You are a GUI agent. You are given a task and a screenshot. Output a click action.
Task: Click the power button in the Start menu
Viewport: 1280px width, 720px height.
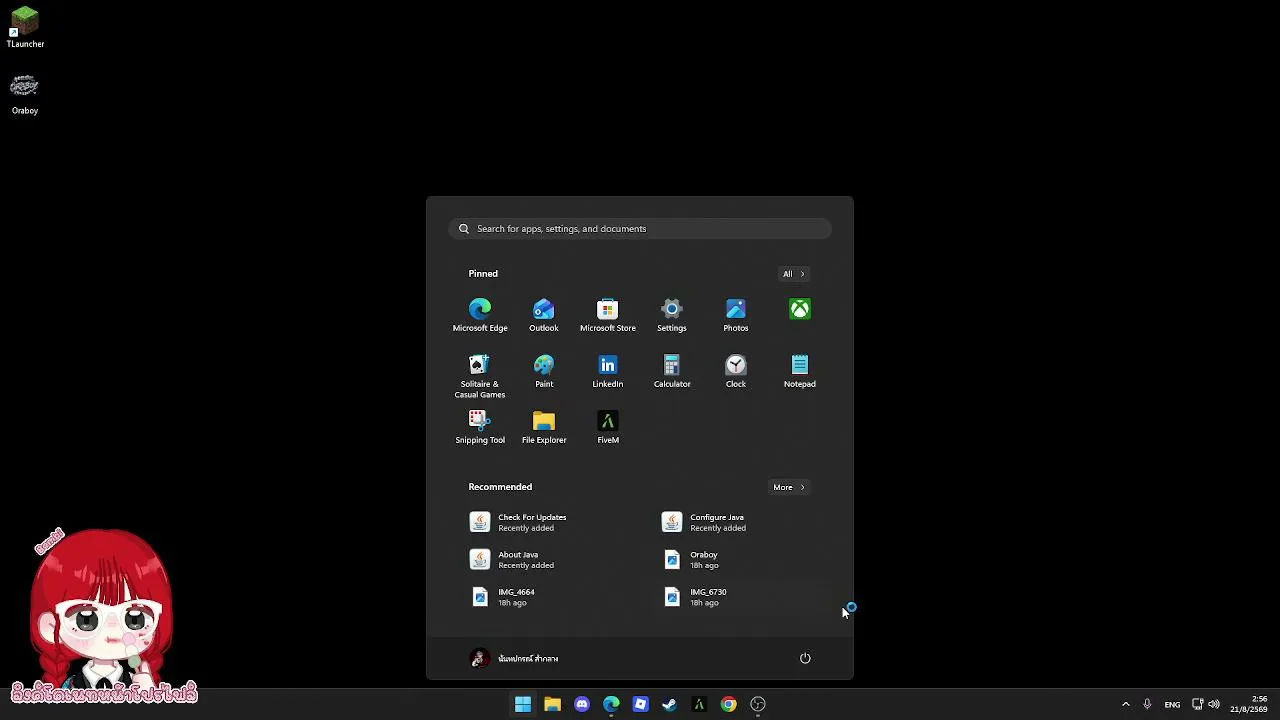[x=805, y=658]
